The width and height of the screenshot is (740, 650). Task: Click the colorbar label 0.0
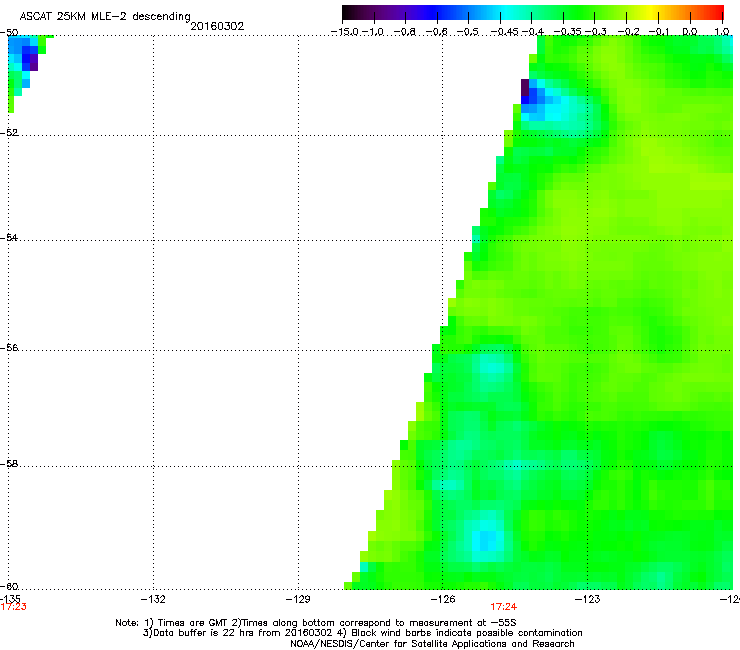coord(690,32)
